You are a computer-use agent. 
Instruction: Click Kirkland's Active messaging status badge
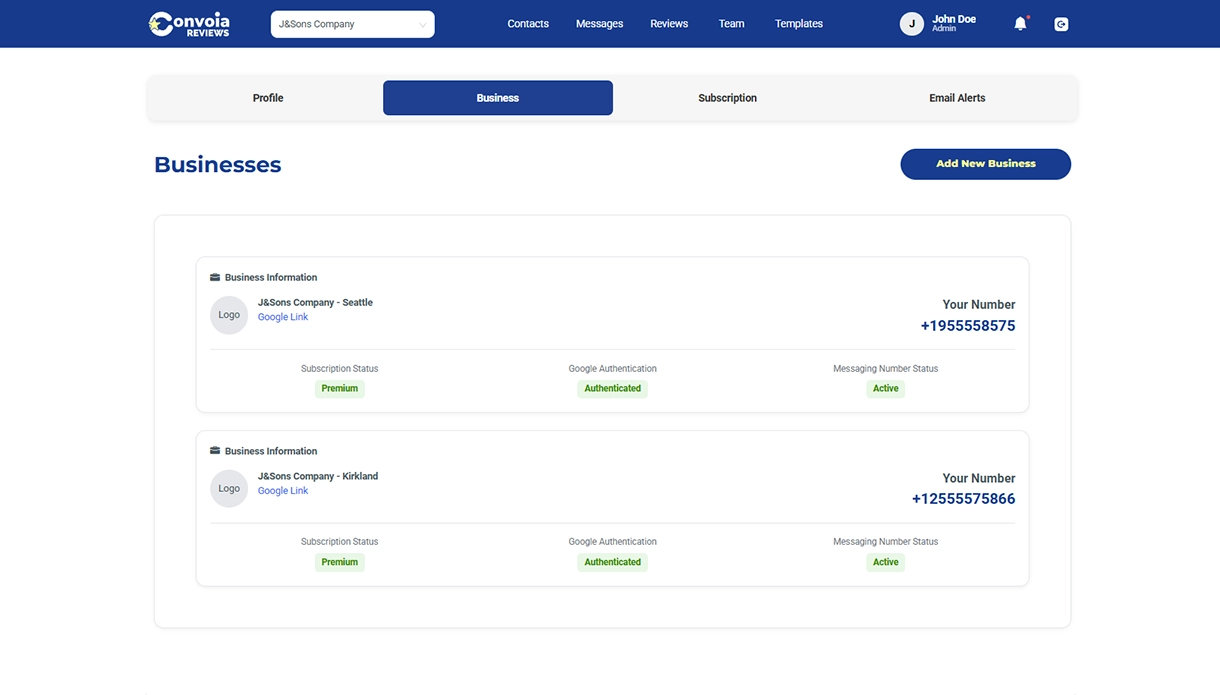click(x=885, y=563)
